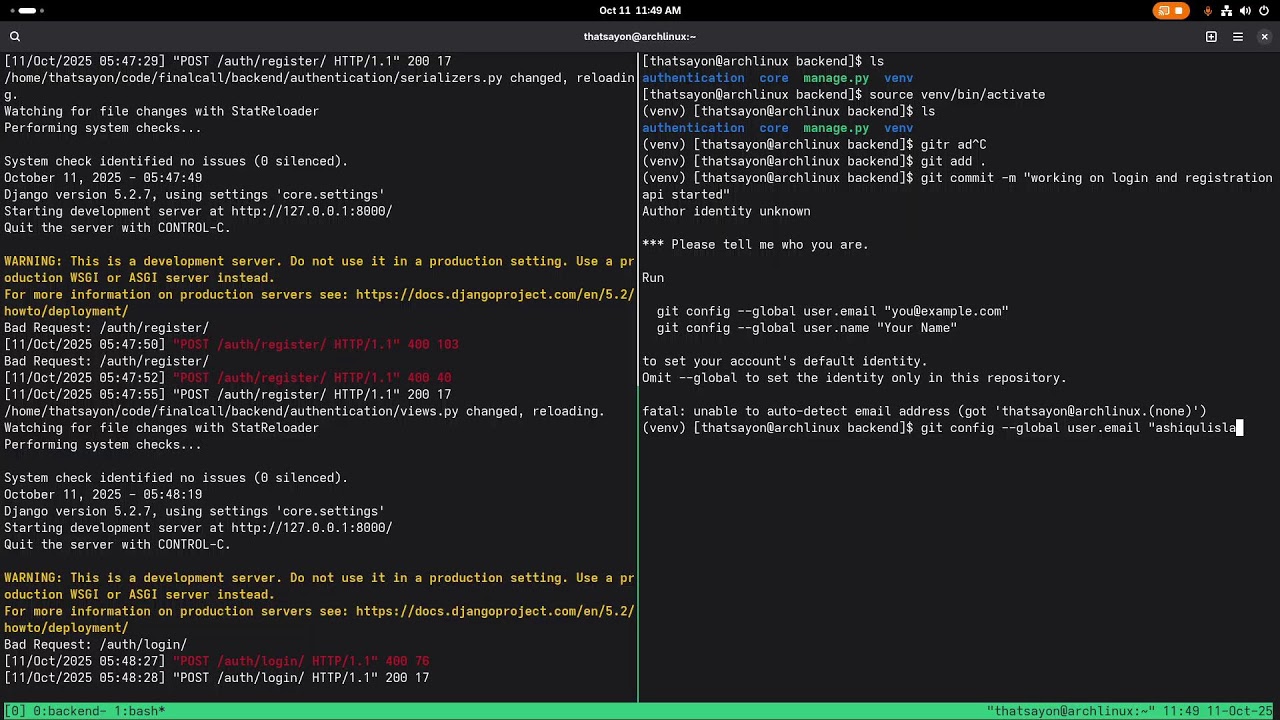Click the git config --global user.email prompt line
The image size is (1280, 720).
click(x=942, y=428)
